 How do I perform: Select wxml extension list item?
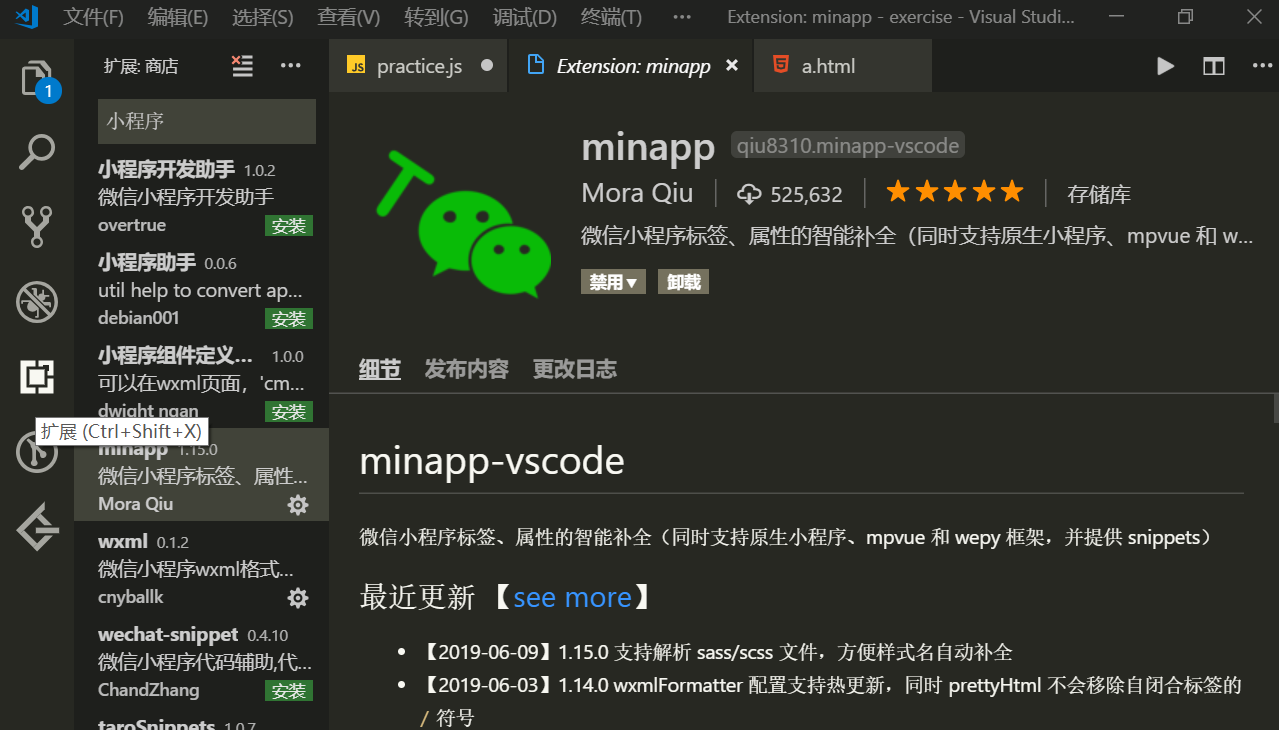click(x=201, y=569)
